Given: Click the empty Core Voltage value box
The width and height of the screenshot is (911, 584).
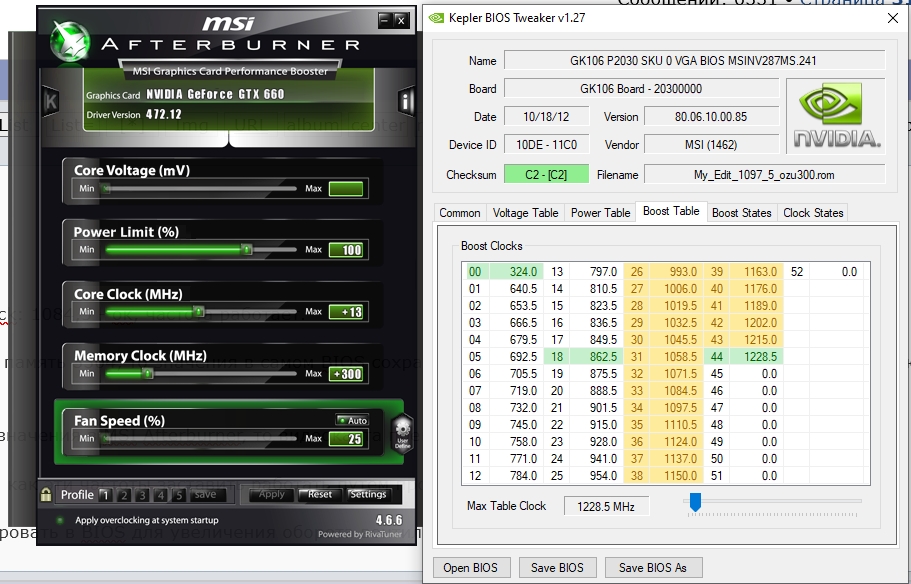Looking at the screenshot, I should tap(346, 188).
